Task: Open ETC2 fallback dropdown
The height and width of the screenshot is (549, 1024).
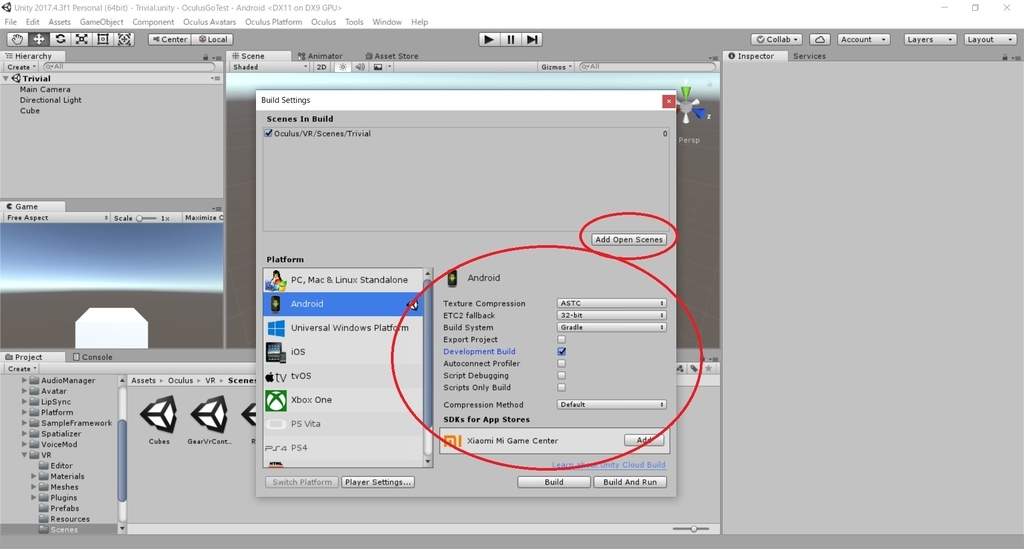Action: (611, 315)
